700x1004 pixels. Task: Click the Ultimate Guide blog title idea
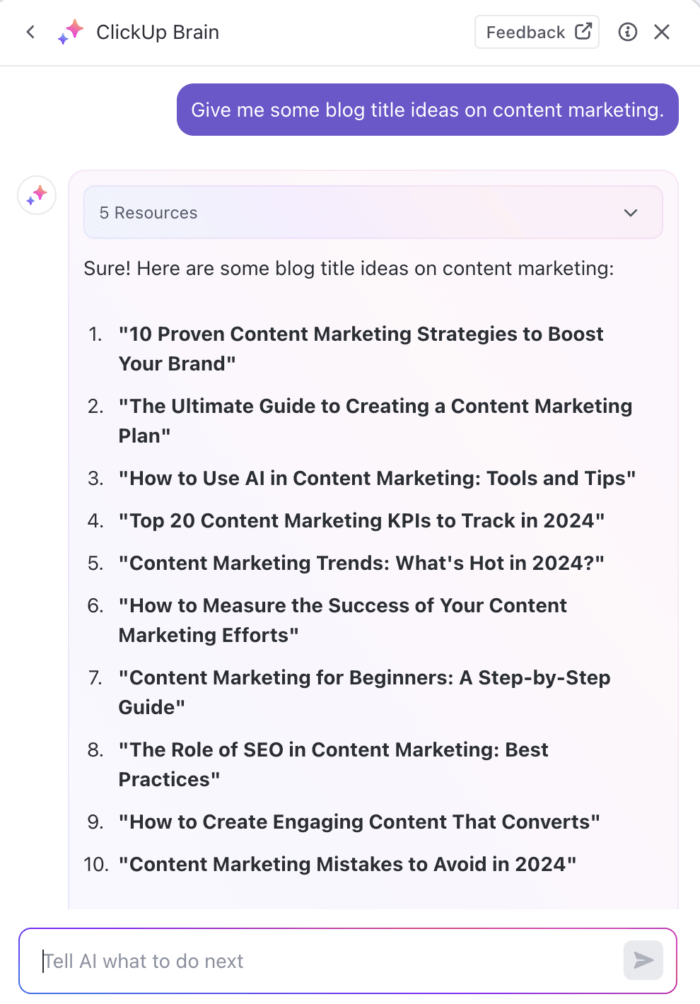375,420
